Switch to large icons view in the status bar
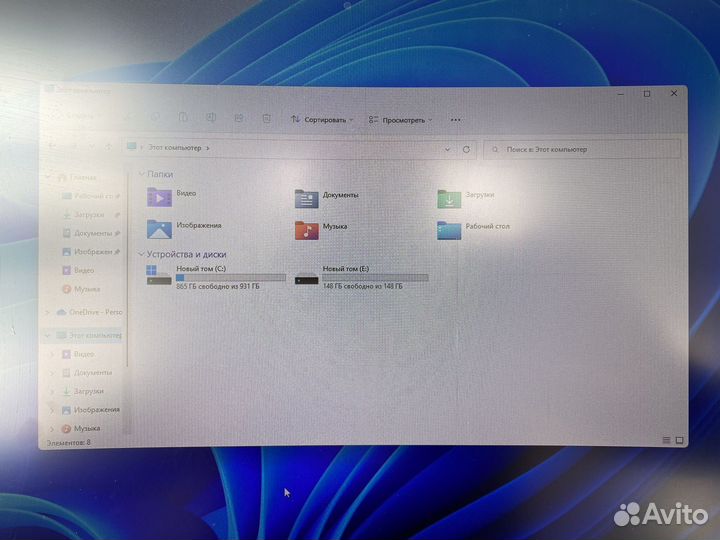Image resolution: width=720 pixels, height=540 pixels. [680, 440]
